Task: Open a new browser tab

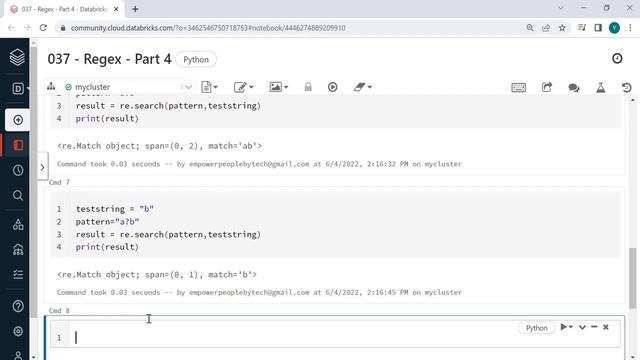Action: point(135,9)
